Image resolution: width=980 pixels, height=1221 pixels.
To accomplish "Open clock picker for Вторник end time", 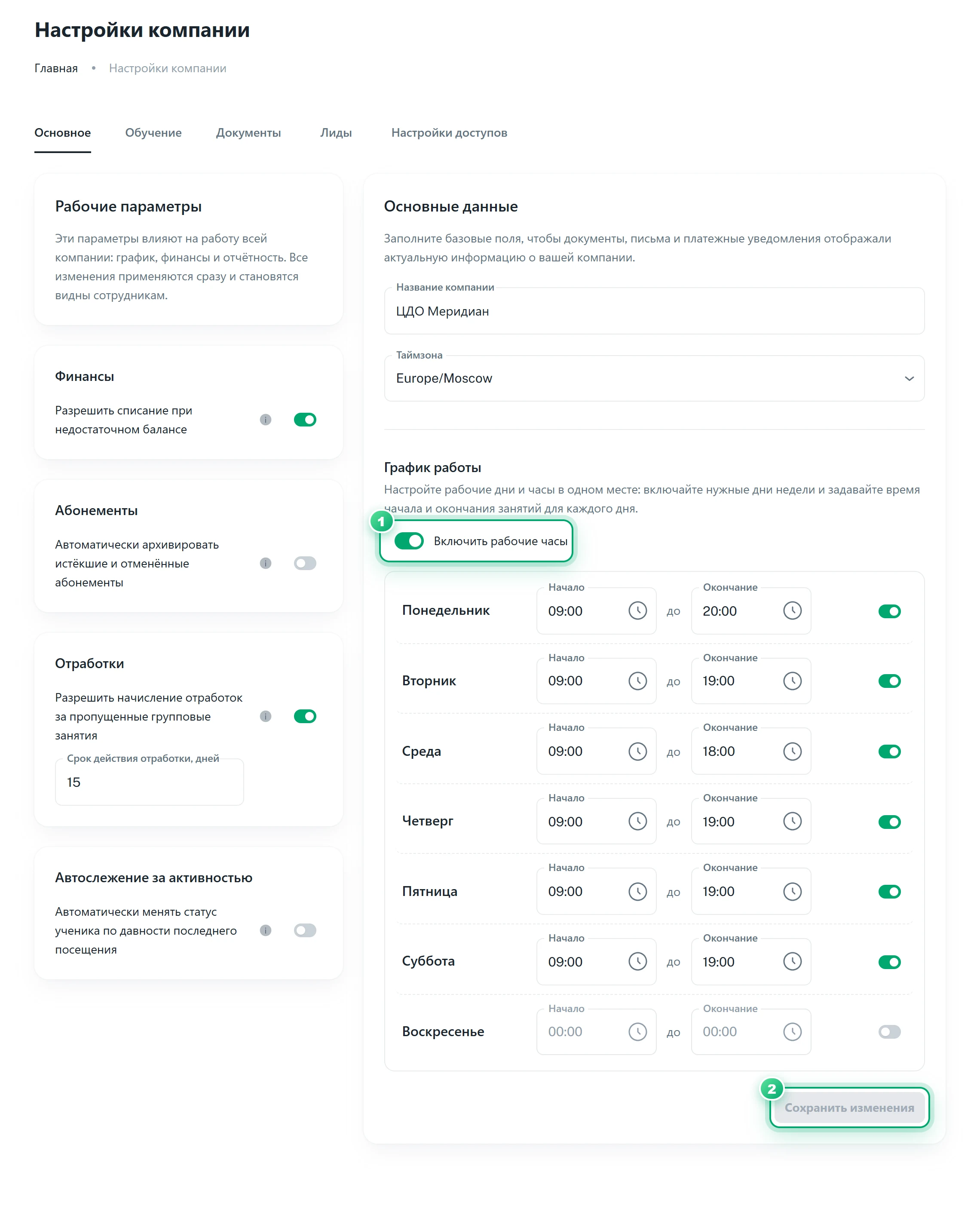I will [x=792, y=681].
